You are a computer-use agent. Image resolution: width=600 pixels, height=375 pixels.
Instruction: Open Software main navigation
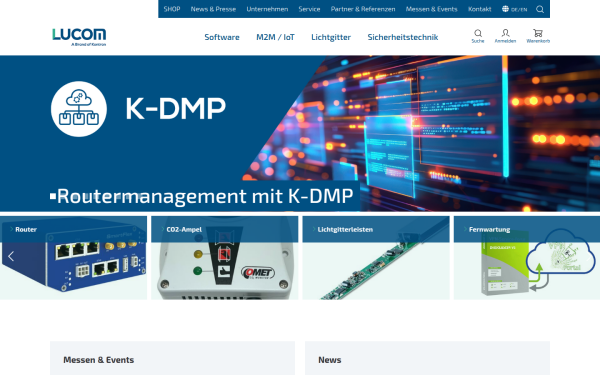(222, 37)
